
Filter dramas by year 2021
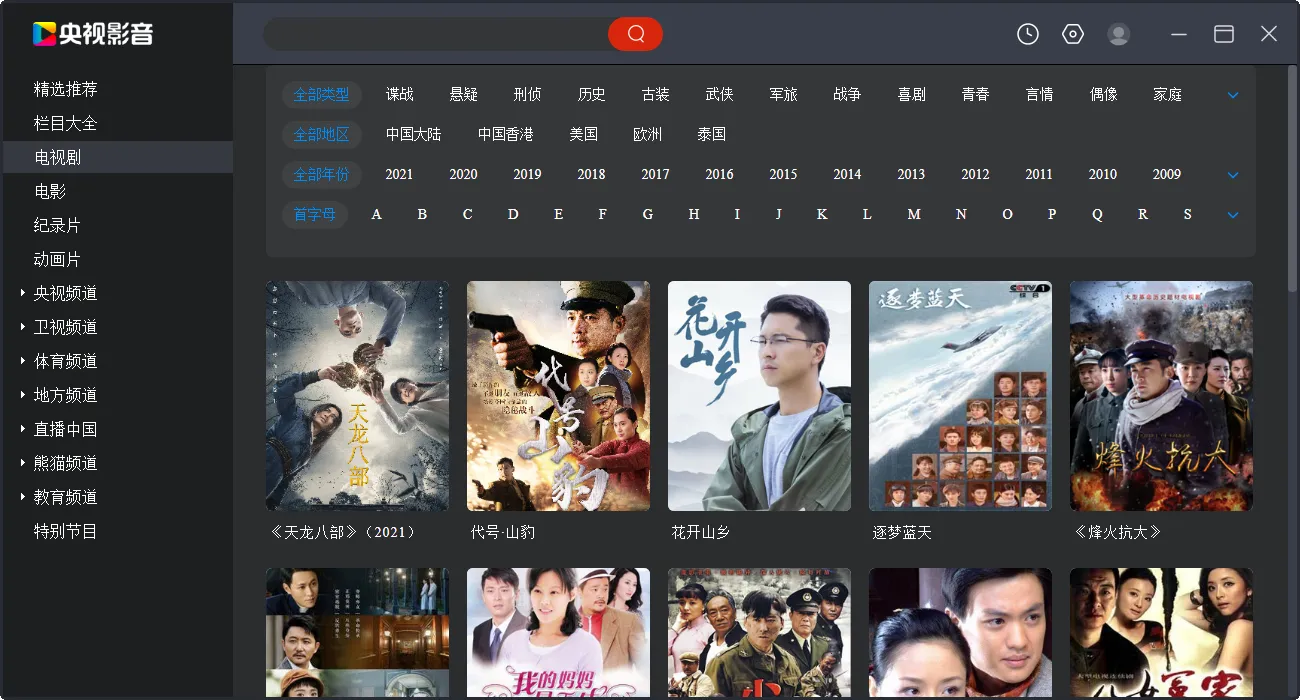399,174
